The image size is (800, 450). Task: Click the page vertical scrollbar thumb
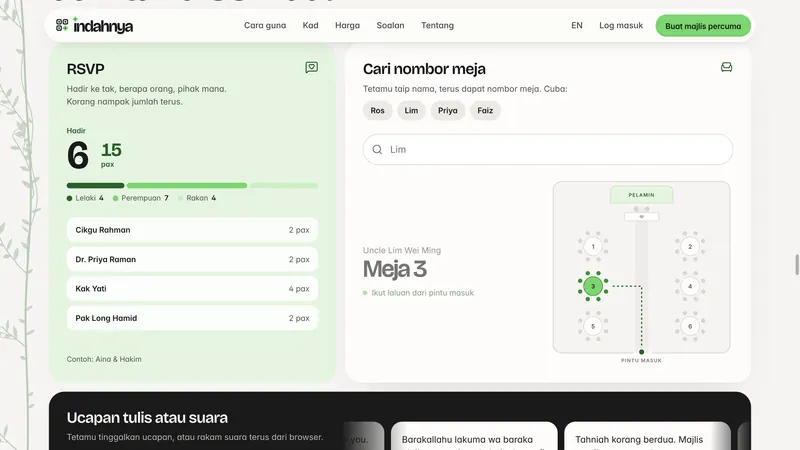(797, 265)
